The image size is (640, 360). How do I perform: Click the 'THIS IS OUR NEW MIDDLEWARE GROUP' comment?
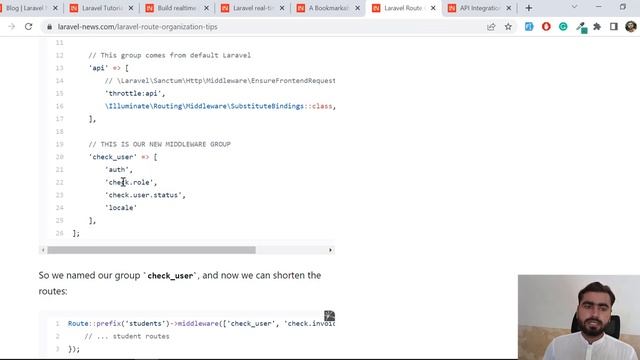[160, 144]
